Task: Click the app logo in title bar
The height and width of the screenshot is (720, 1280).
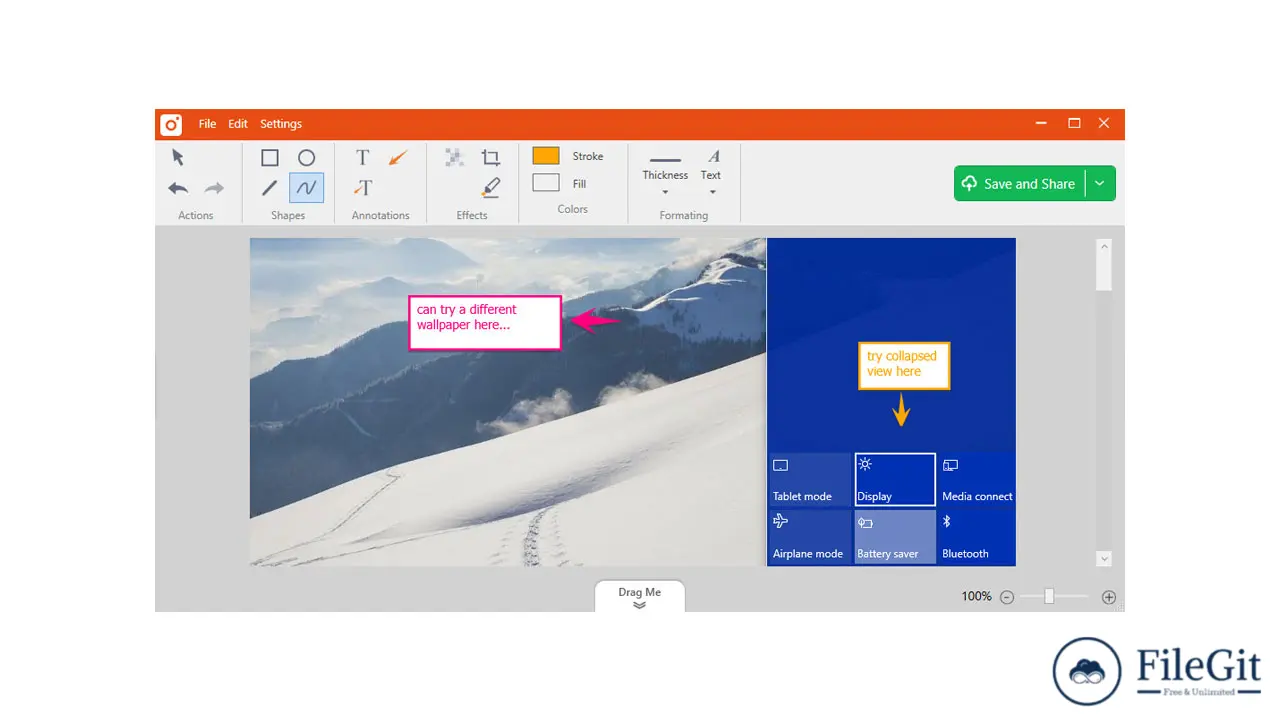Action: click(x=171, y=124)
